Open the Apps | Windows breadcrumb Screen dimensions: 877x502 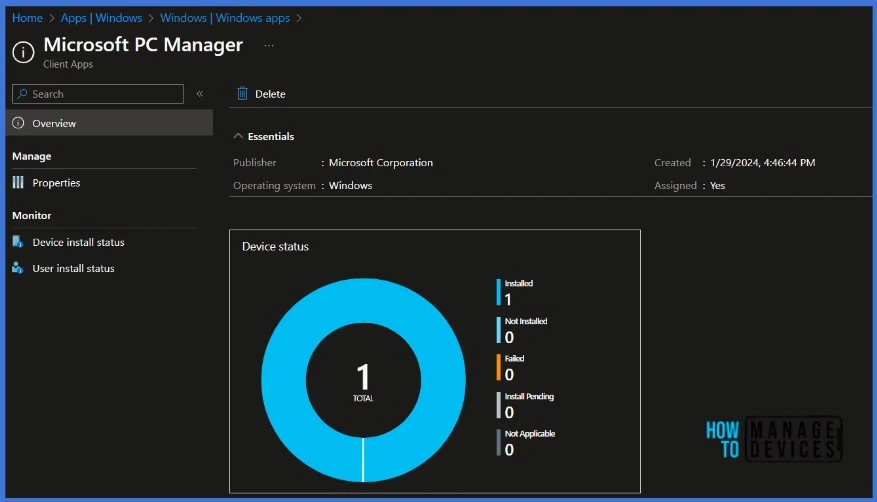pyautogui.click(x=101, y=18)
